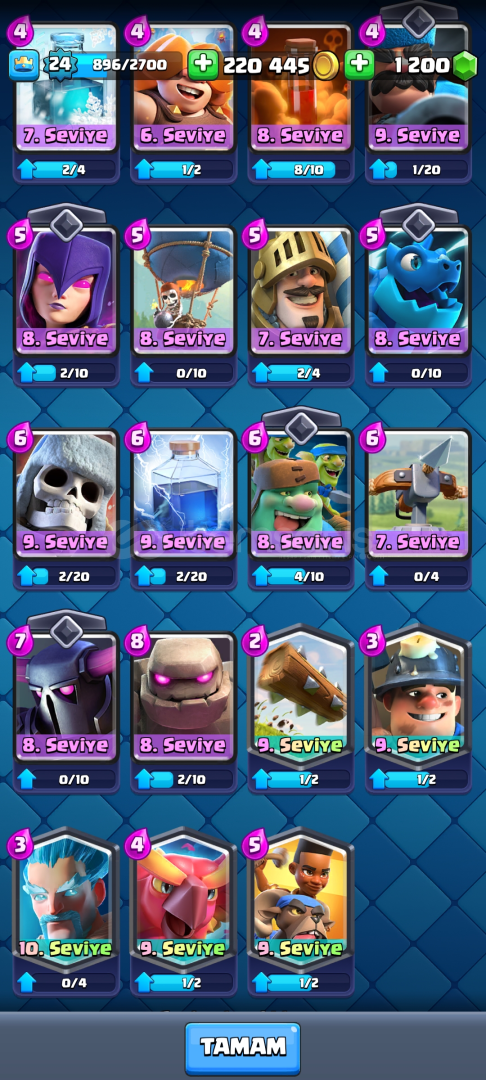The image size is (486, 1080).
Task: Click the TAMAM button
Action: coord(242,1048)
